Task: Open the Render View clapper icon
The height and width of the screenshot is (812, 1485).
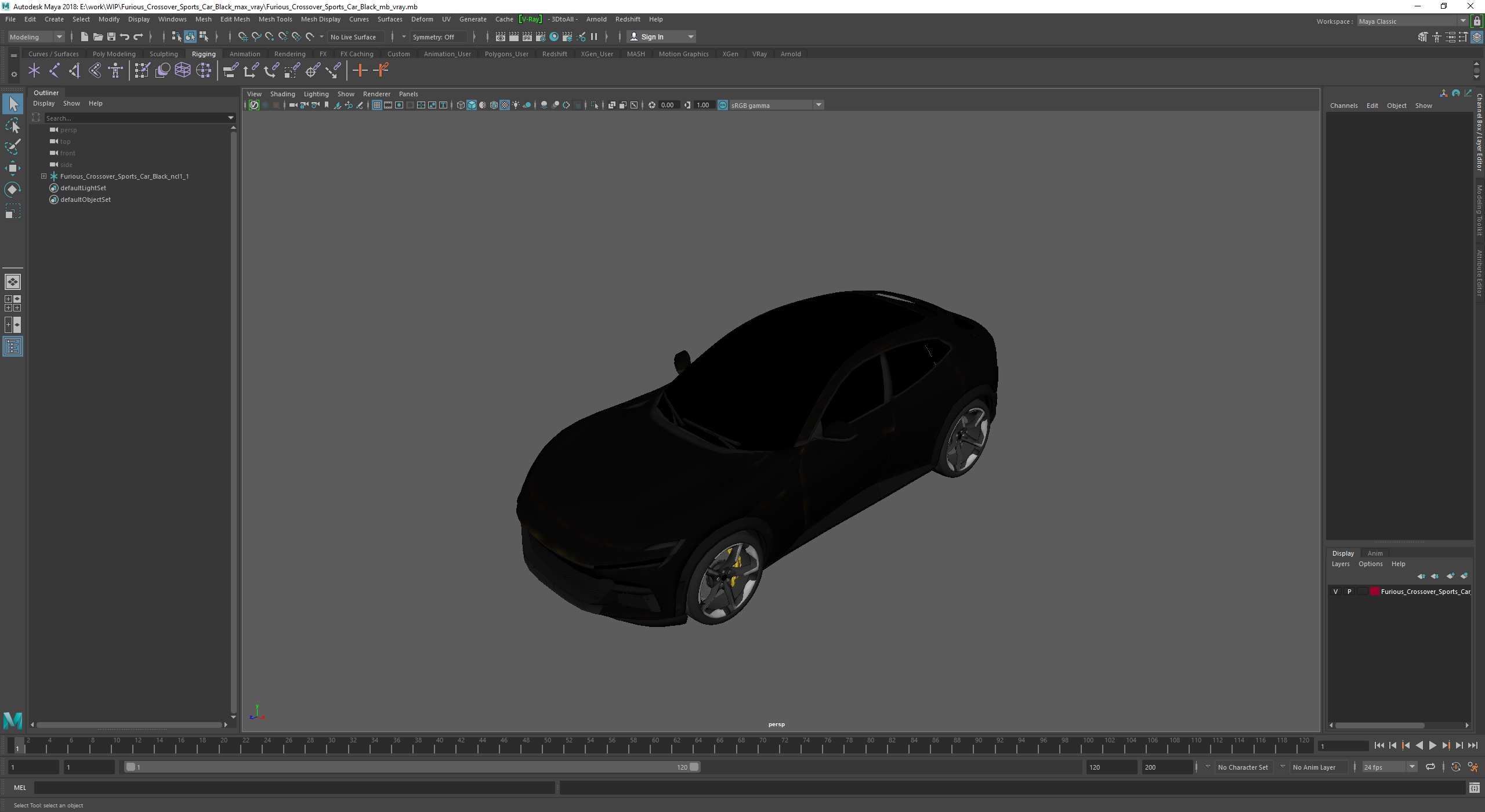Action: (x=500, y=37)
